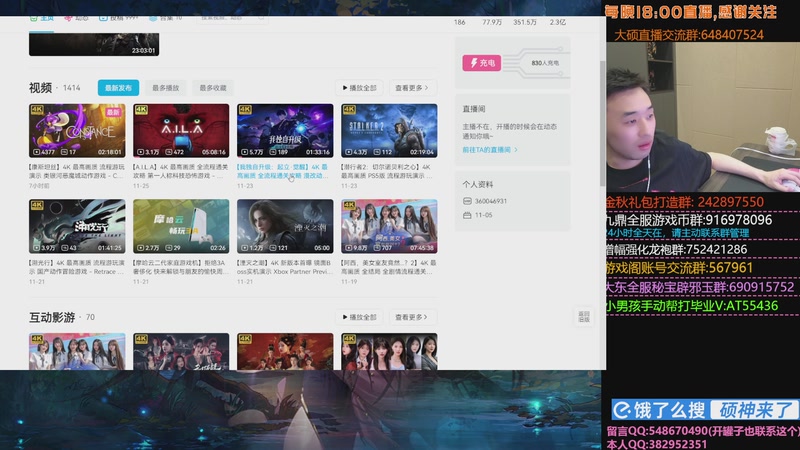Open the third 互动影游 red costume thumbnail
Screen dimensions: 800x450
pyautogui.click(x=285, y=352)
